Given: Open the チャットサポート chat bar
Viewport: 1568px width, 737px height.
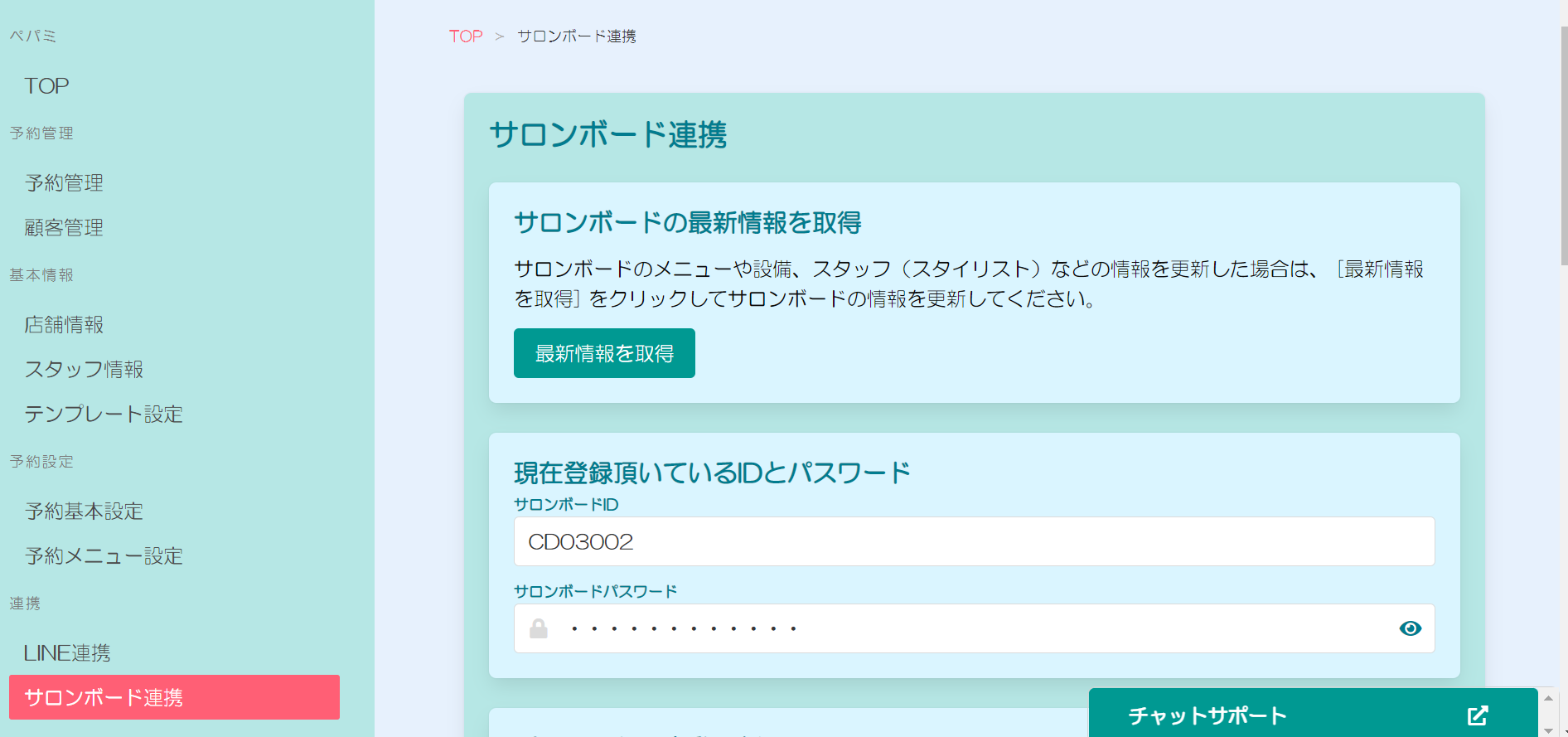Looking at the screenshot, I should click(1207, 715).
